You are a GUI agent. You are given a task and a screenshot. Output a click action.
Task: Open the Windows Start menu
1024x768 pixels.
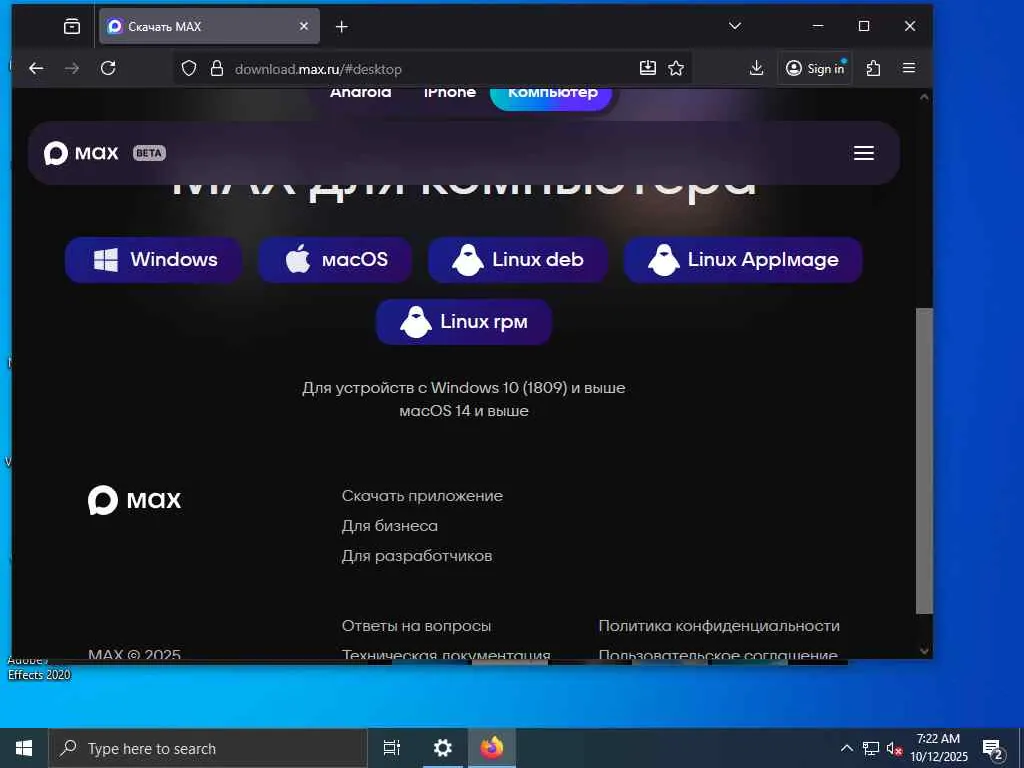click(24, 748)
